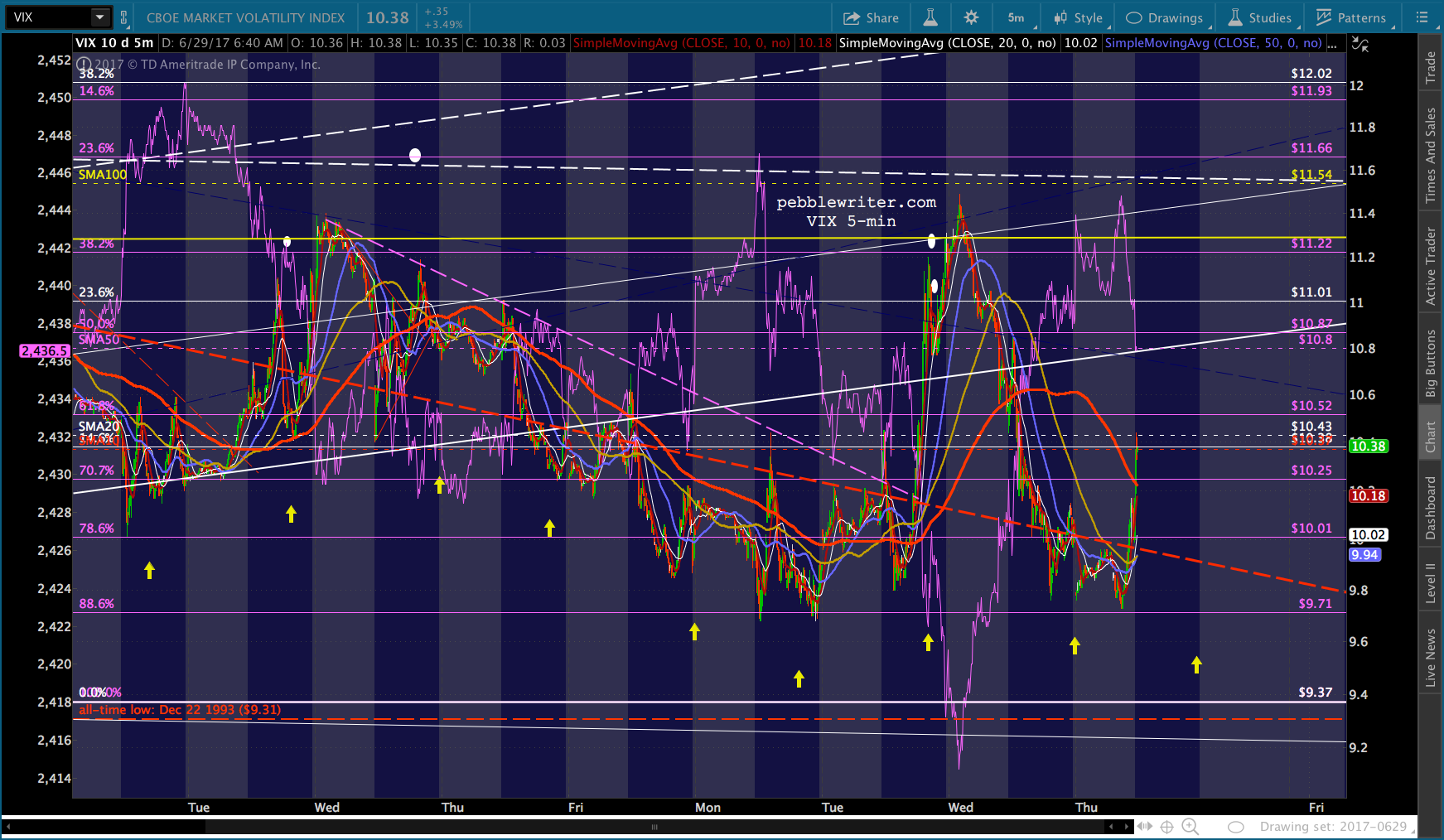Viewport: 1444px width, 840px height.
Task: Open the VIX symbol dropdown arrow
Action: [99, 17]
